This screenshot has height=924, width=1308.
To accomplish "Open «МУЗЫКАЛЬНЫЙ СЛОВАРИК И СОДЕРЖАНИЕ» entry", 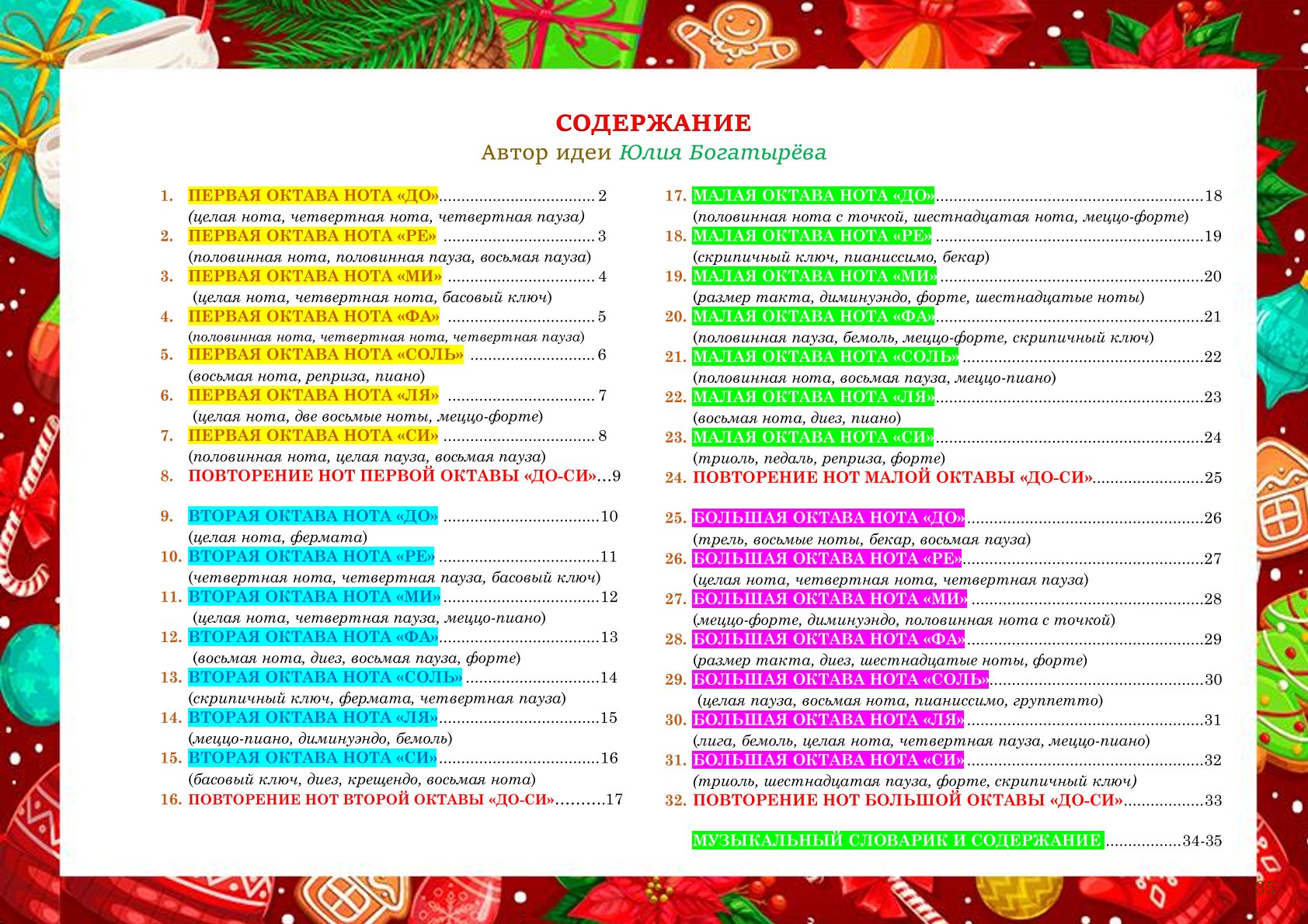I will 897,841.
